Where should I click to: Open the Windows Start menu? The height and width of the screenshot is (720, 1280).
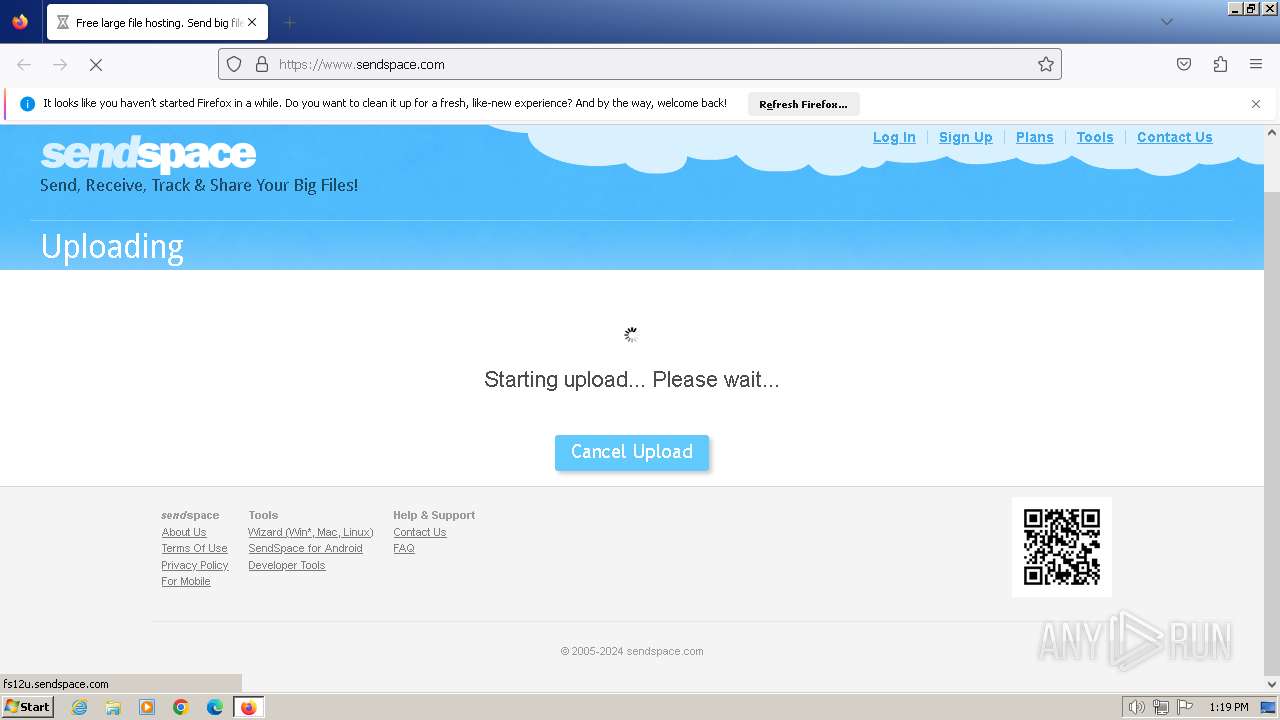tap(28, 707)
